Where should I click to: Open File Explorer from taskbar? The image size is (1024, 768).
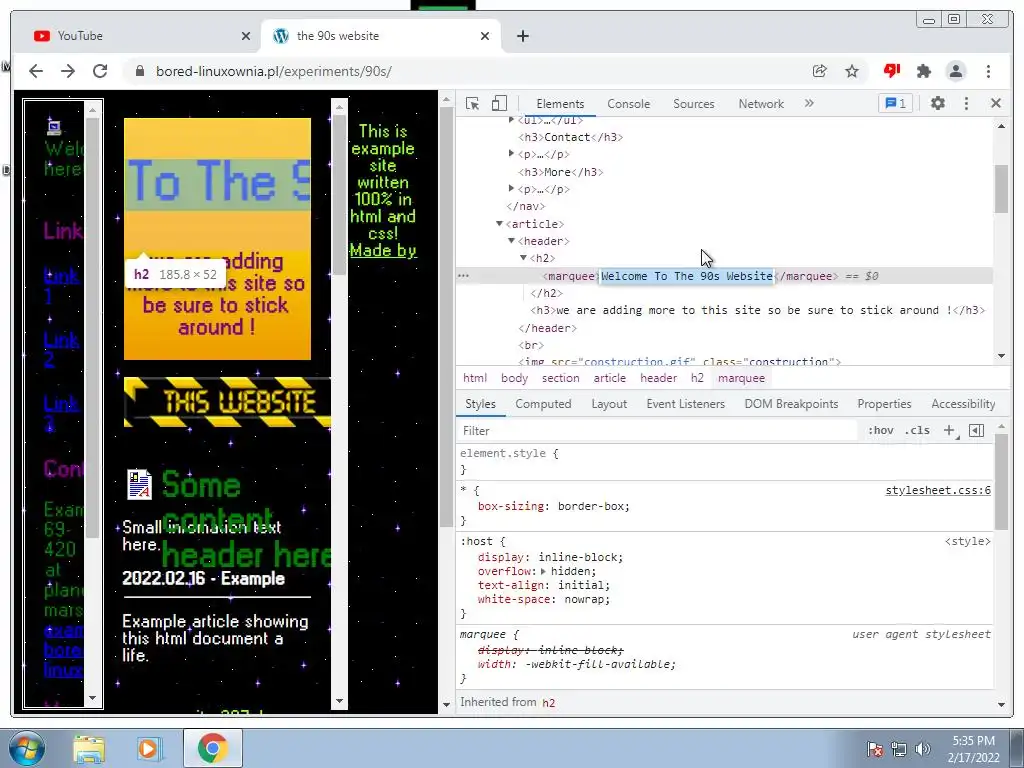(88, 748)
